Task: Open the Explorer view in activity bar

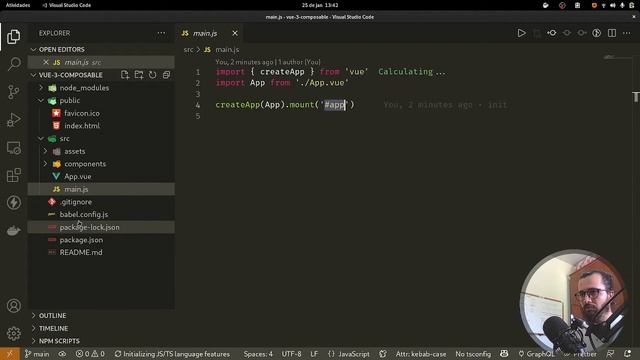Action: tap(13, 37)
